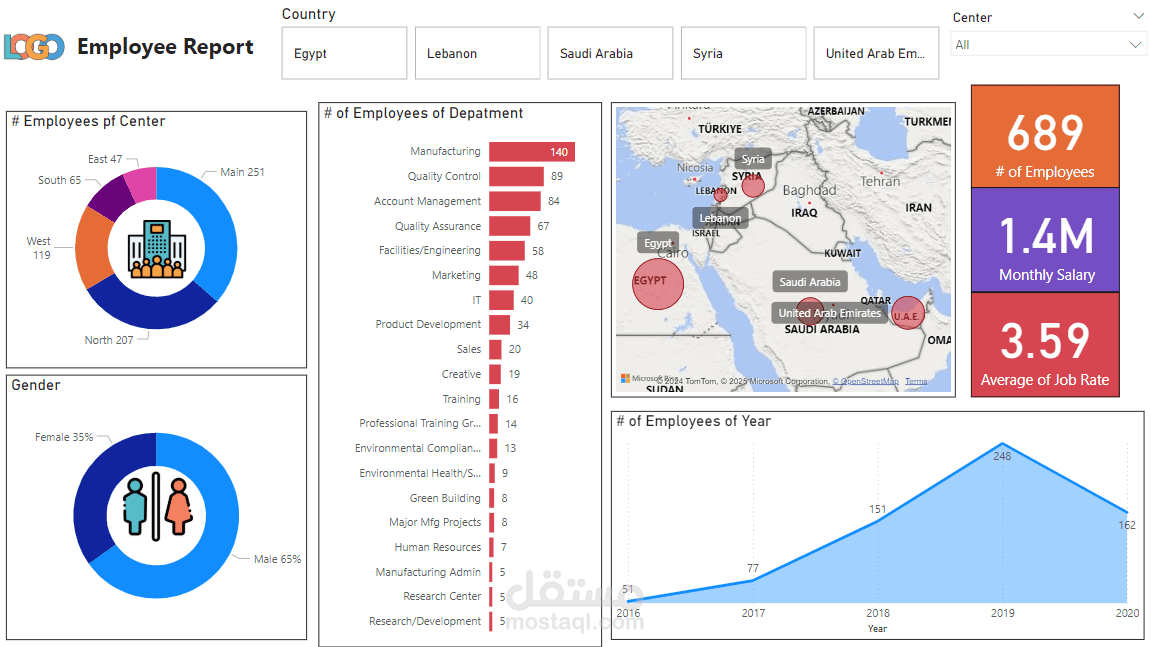The width and height of the screenshot is (1151, 647).
Task: Click the Saudi Arabia map label
Action: 810,282
